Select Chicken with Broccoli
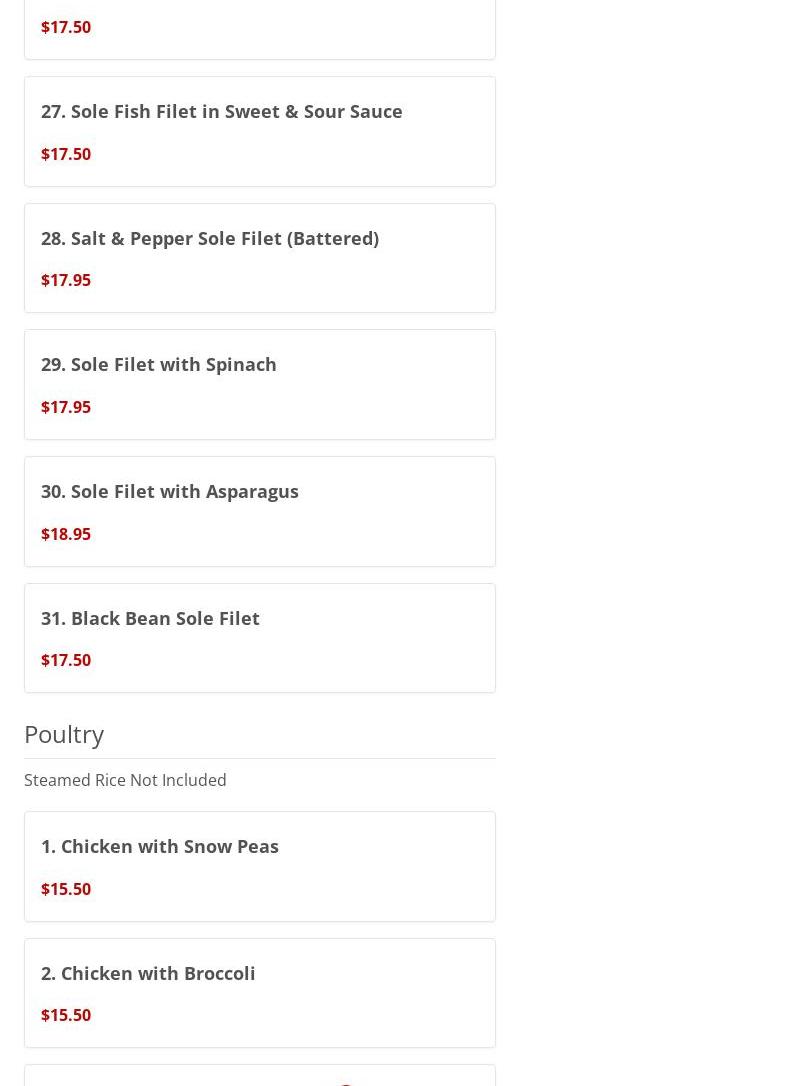Image resolution: width=785 pixels, height=1086 pixels. (148, 973)
